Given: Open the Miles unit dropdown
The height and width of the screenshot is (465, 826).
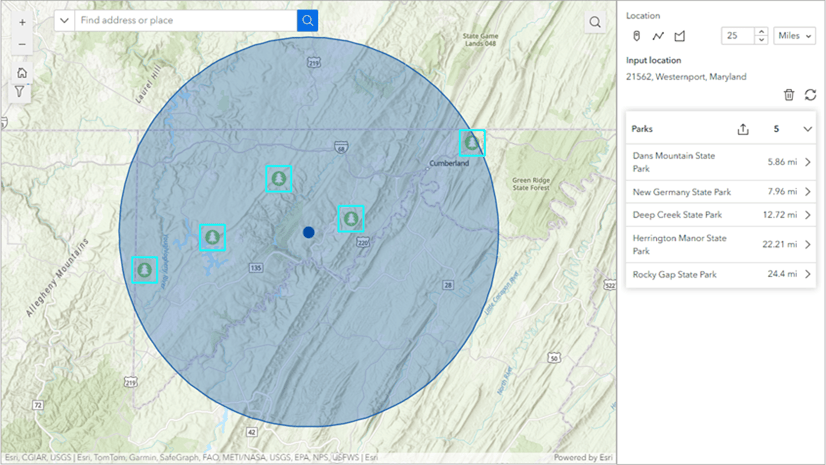Looking at the screenshot, I should point(794,35).
